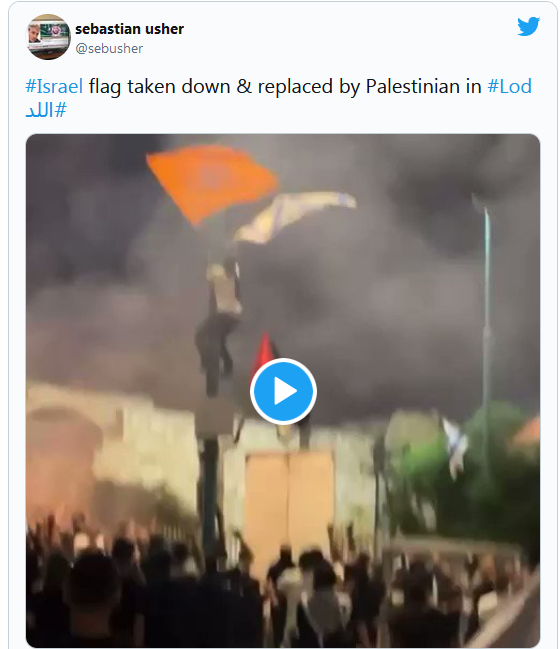Open the #Lod hashtag
The width and height of the screenshot is (560, 649).
(x=510, y=87)
